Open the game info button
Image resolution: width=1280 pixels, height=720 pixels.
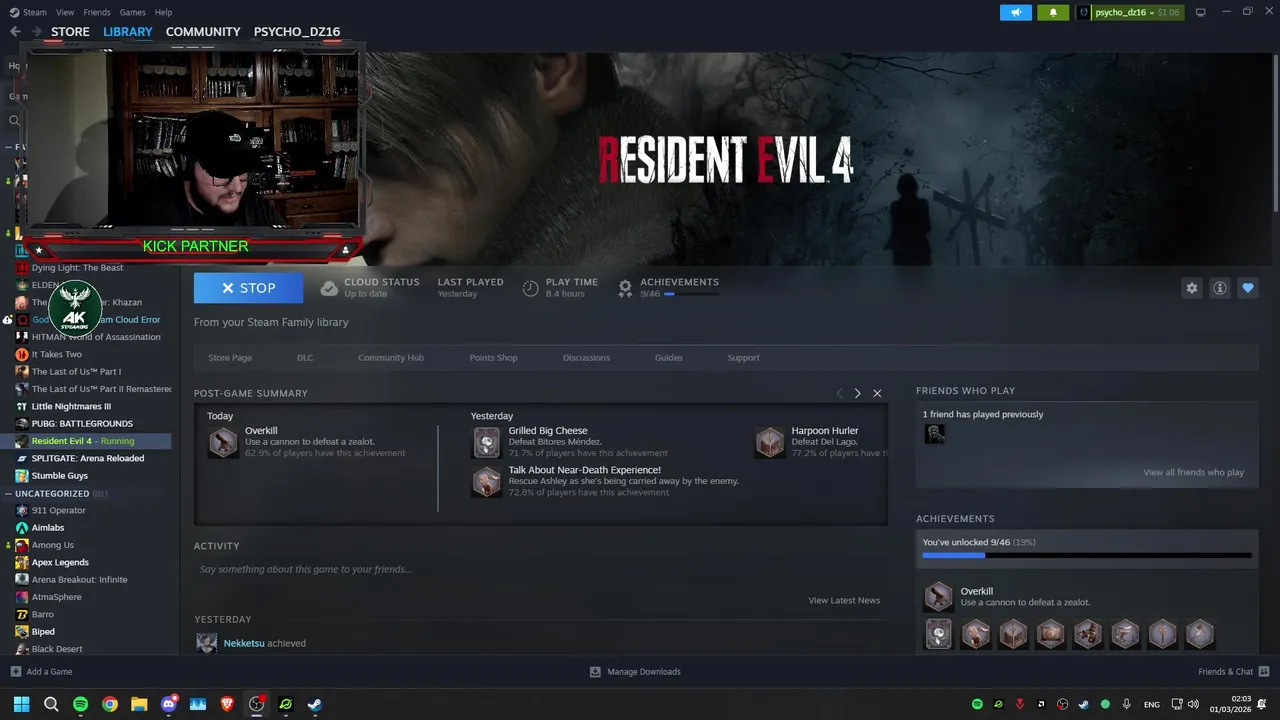(1220, 288)
